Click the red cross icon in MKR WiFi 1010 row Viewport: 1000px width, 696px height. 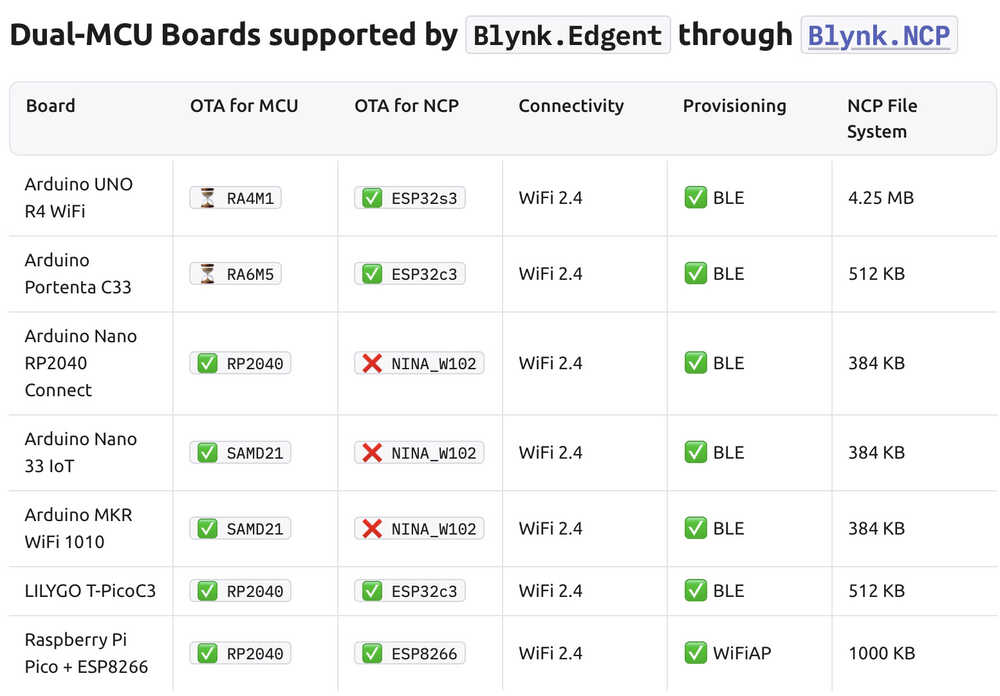pyautogui.click(x=372, y=529)
